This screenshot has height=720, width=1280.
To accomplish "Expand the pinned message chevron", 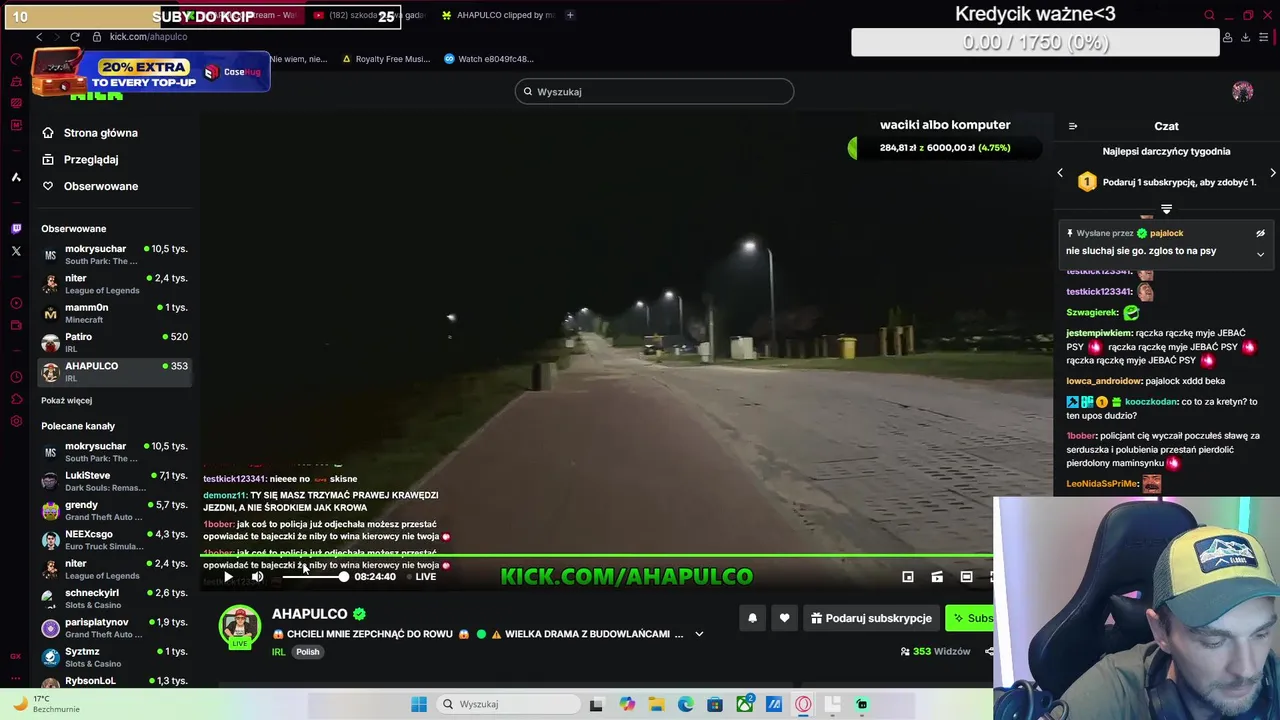I will (1260, 254).
